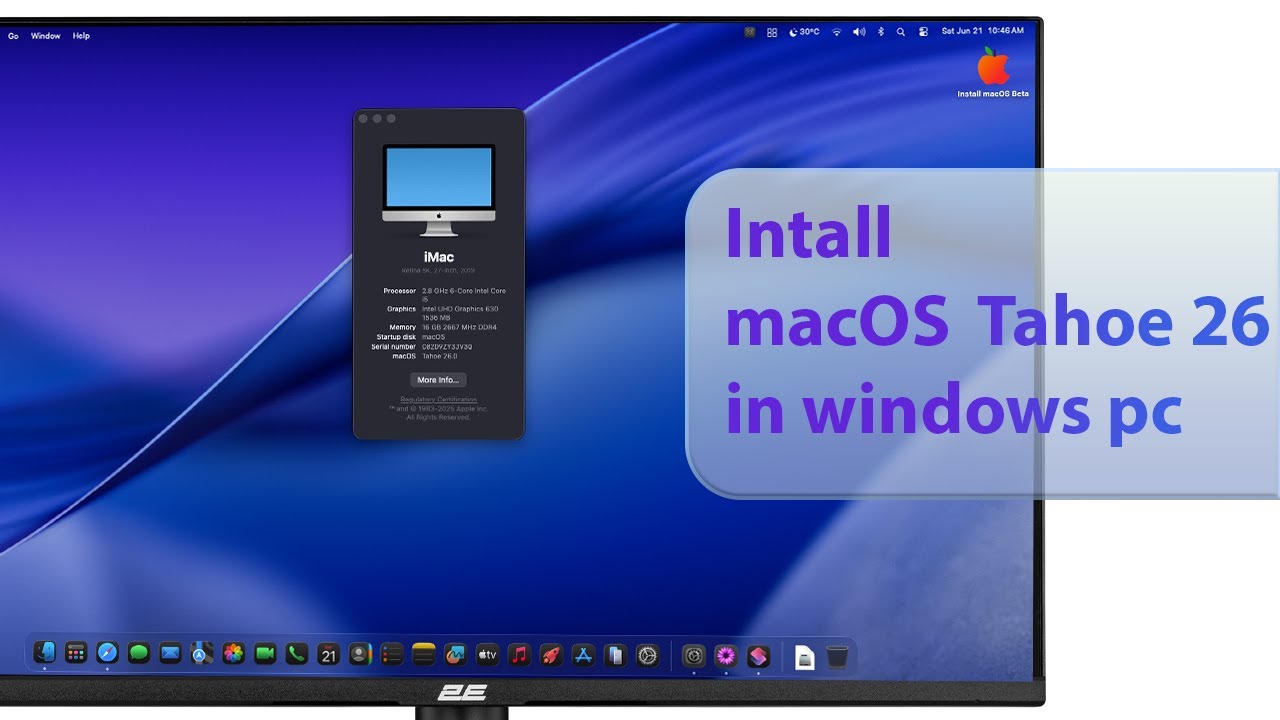
Task: Open Control Center in menu bar
Action: [x=923, y=32]
